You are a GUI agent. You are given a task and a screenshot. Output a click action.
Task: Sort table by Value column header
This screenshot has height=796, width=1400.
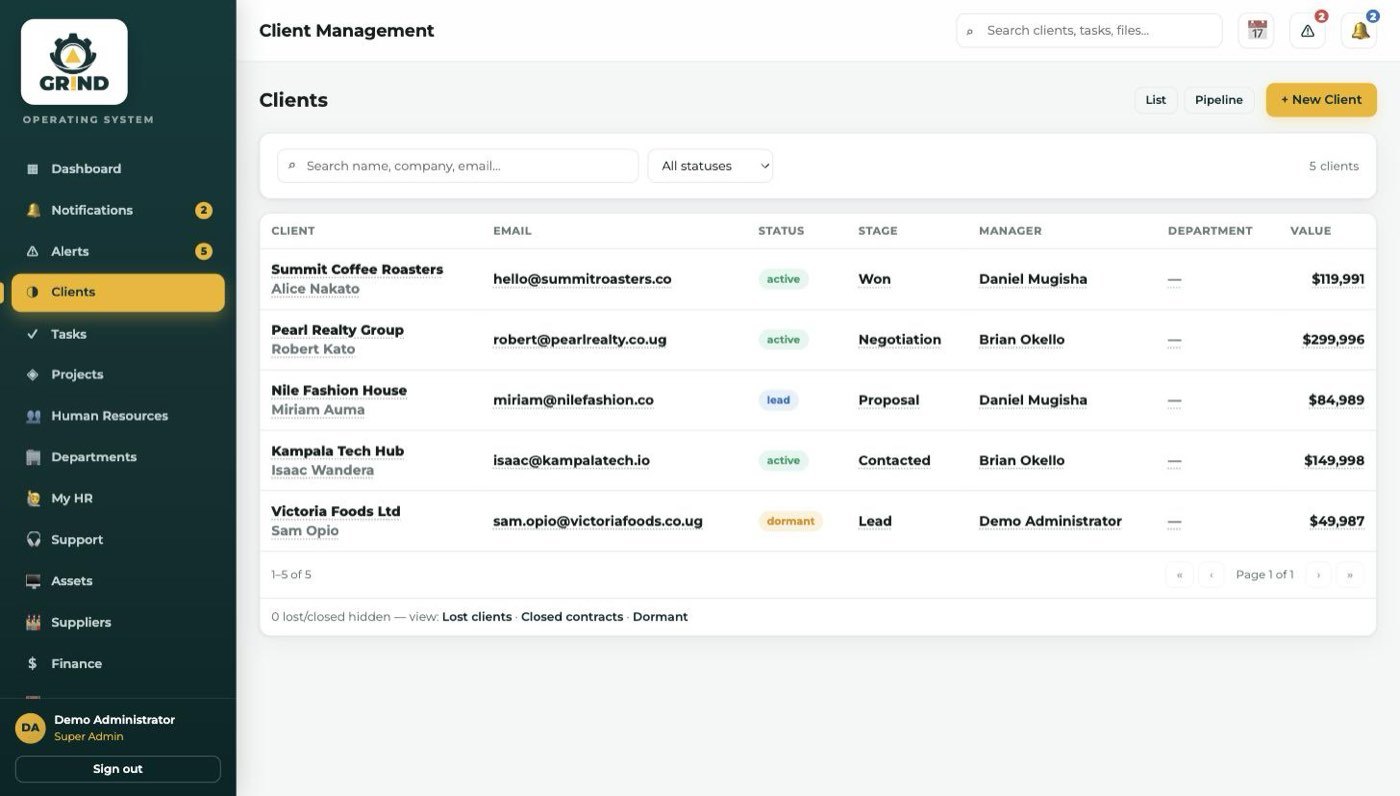tap(1310, 231)
